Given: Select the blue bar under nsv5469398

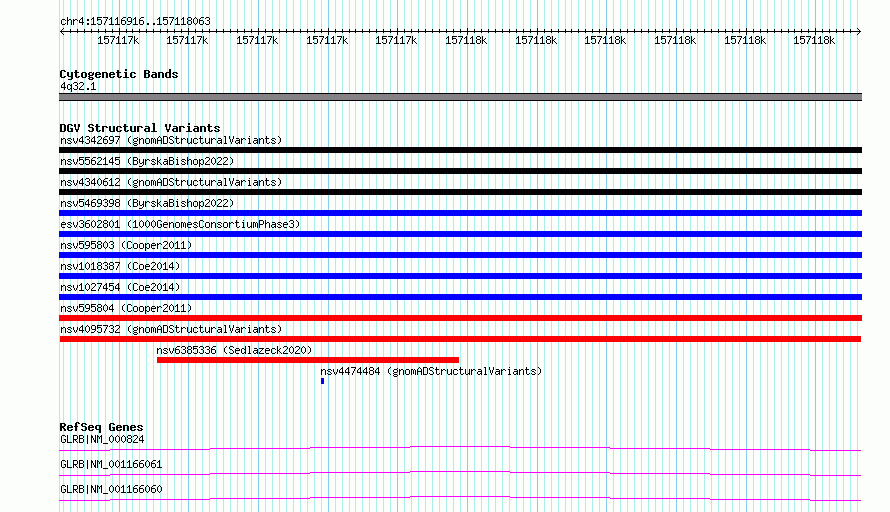Looking at the screenshot, I should tap(460, 213).
